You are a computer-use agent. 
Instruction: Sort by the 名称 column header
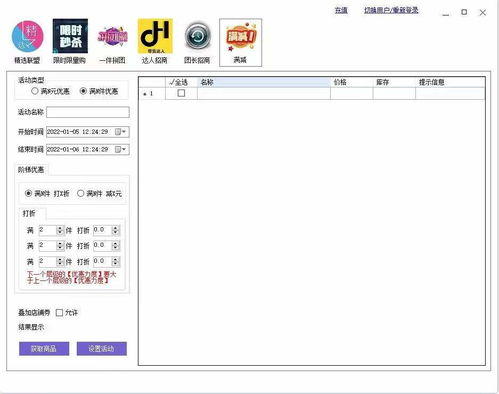(x=264, y=82)
